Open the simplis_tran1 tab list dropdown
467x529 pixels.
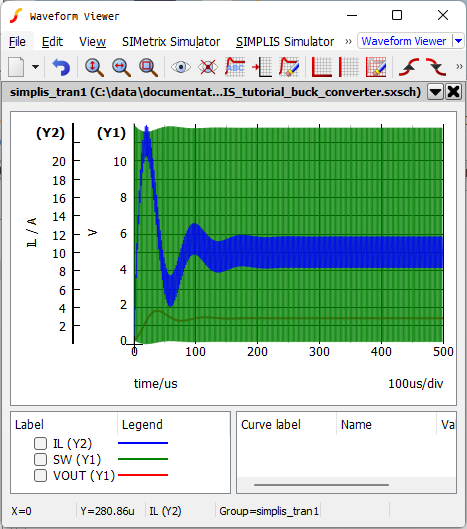tap(435, 92)
